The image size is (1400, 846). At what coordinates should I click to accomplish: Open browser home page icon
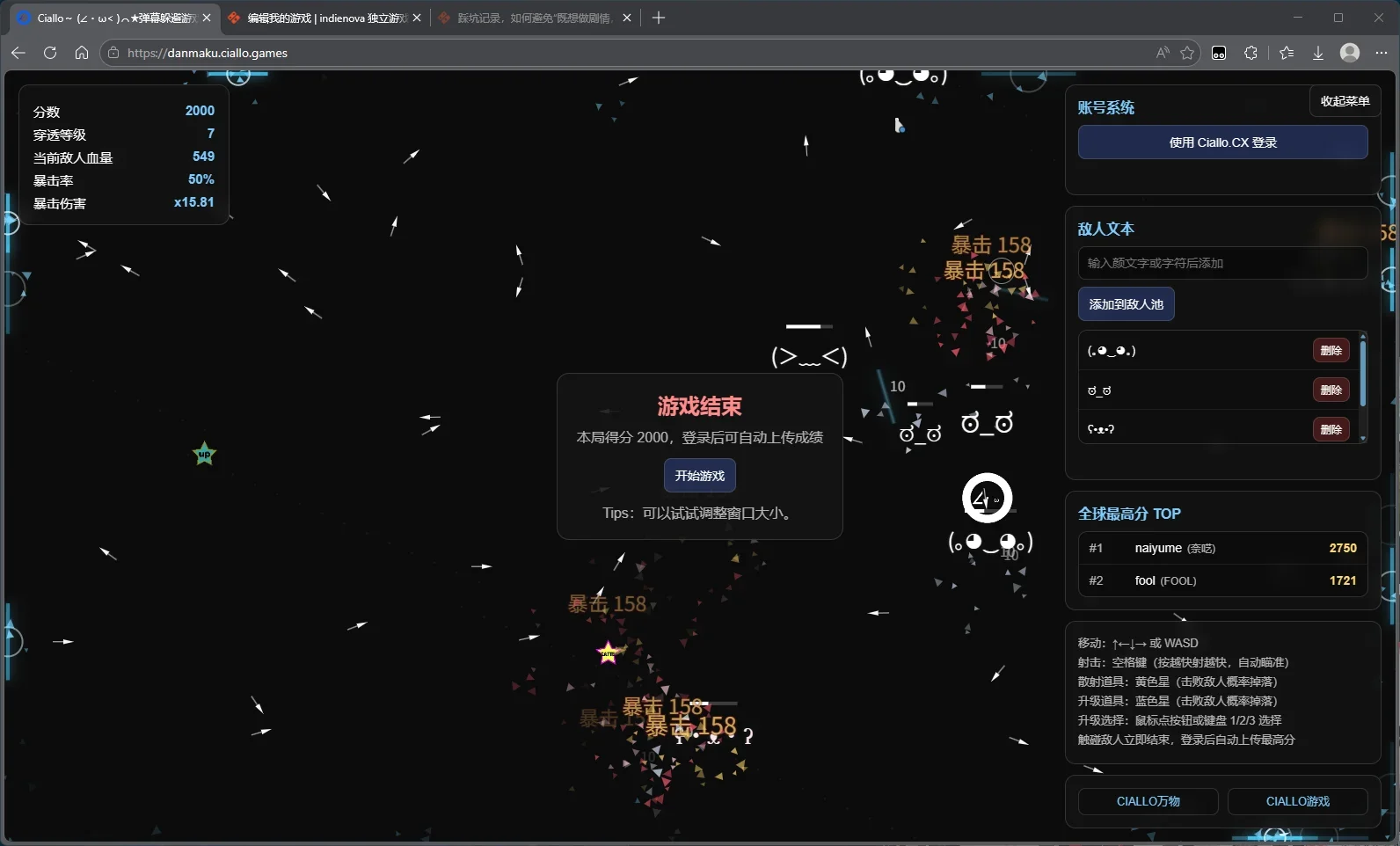click(x=82, y=53)
